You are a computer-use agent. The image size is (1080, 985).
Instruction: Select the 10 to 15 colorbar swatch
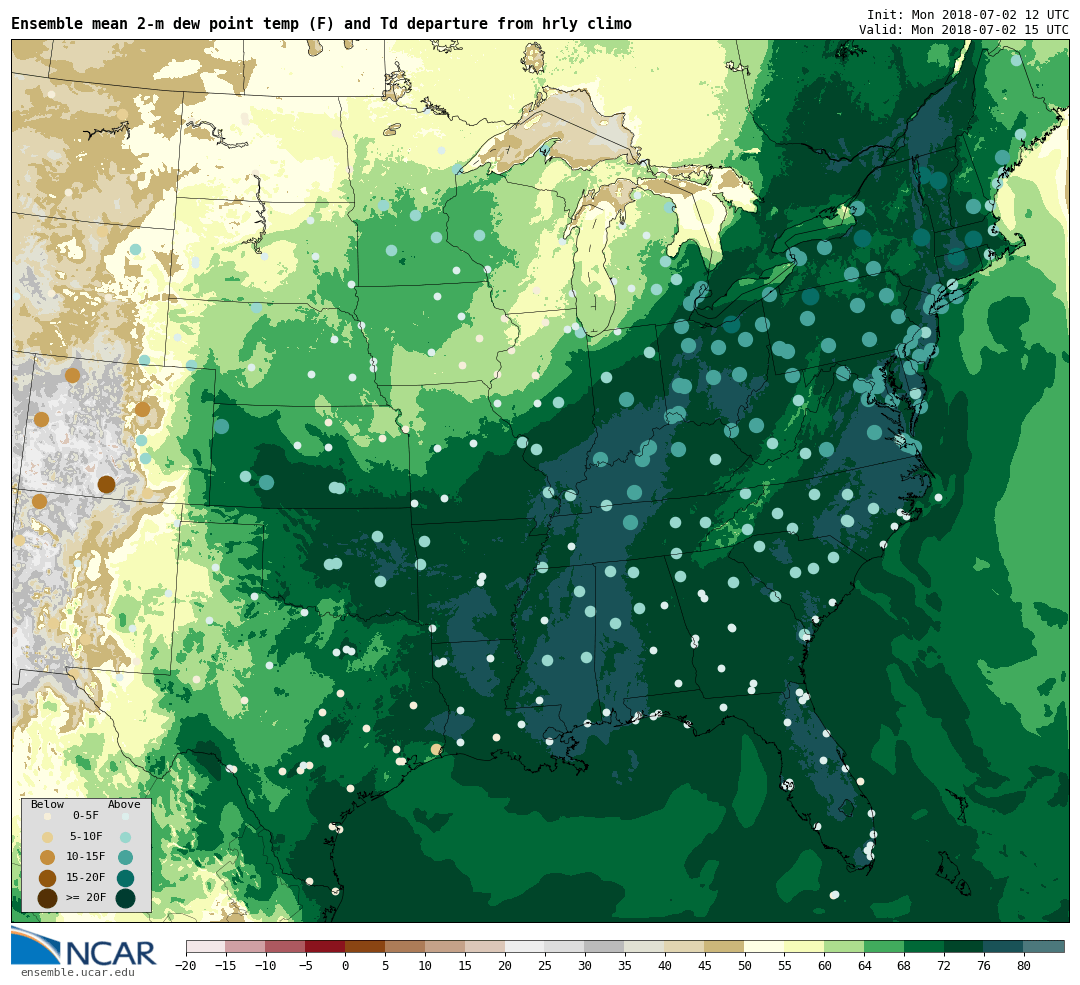[x=446, y=946]
